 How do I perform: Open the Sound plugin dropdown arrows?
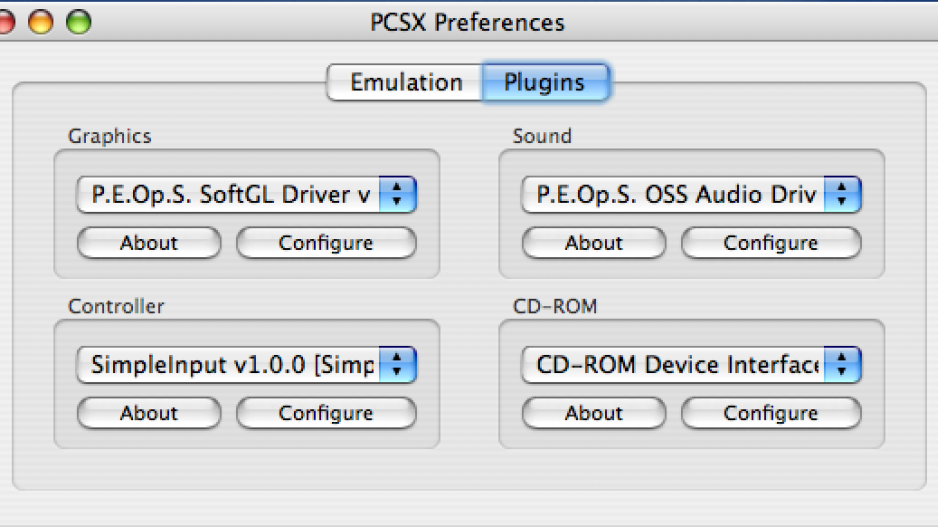842,194
